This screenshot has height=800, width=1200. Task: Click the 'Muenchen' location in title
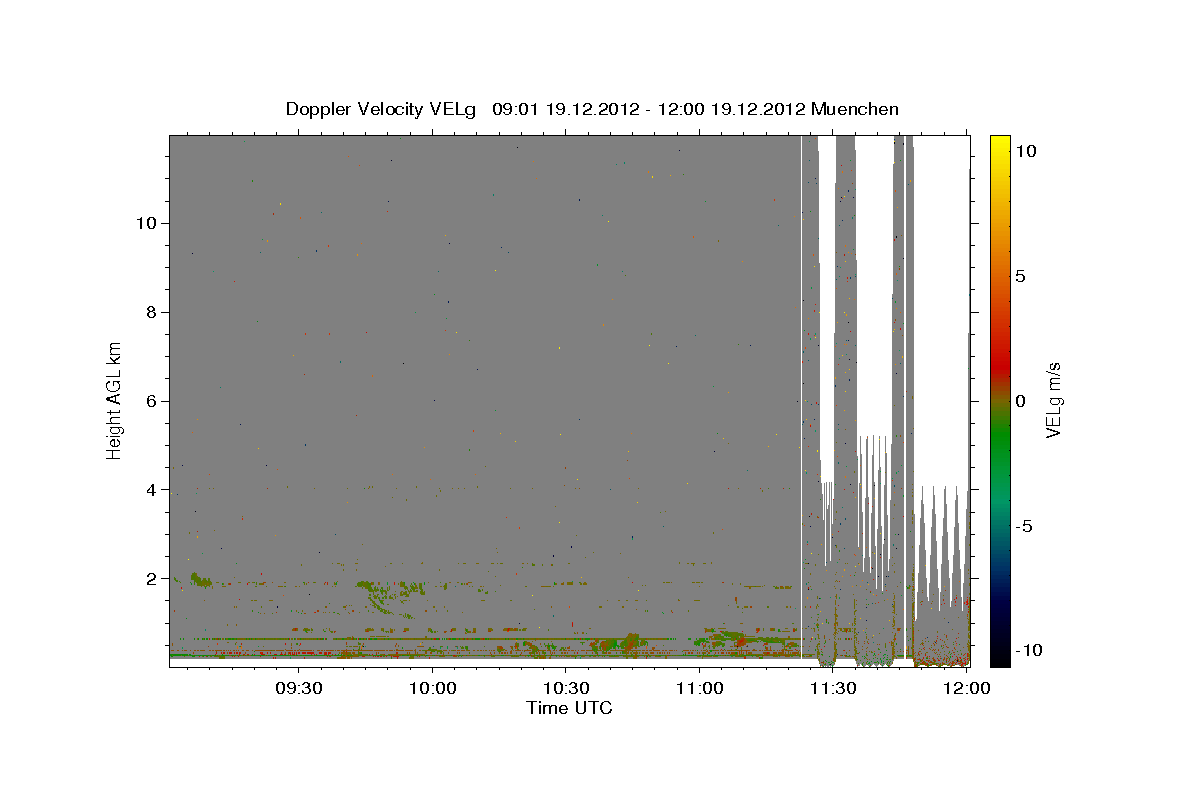(x=856, y=109)
